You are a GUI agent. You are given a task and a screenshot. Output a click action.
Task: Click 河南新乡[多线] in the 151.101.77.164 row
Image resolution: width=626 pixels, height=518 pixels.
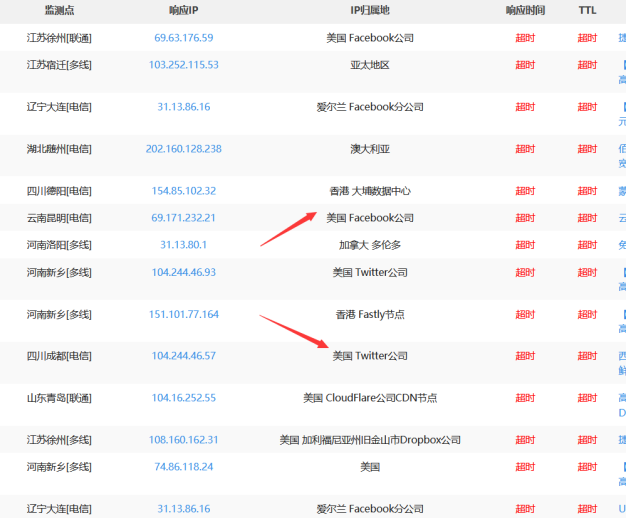59,315
